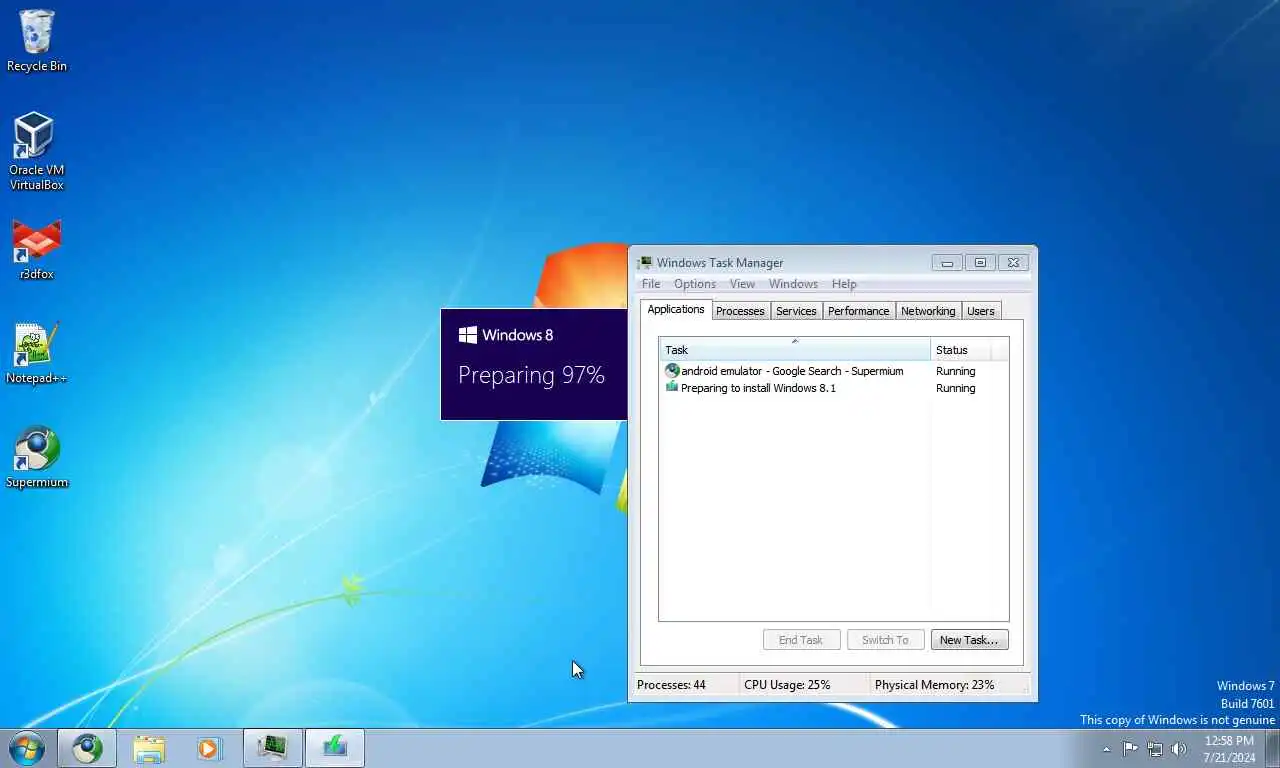The width and height of the screenshot is (1280, 768).
Task: Click Supermium icon in the task list
Action: click(x=672, y=371)
